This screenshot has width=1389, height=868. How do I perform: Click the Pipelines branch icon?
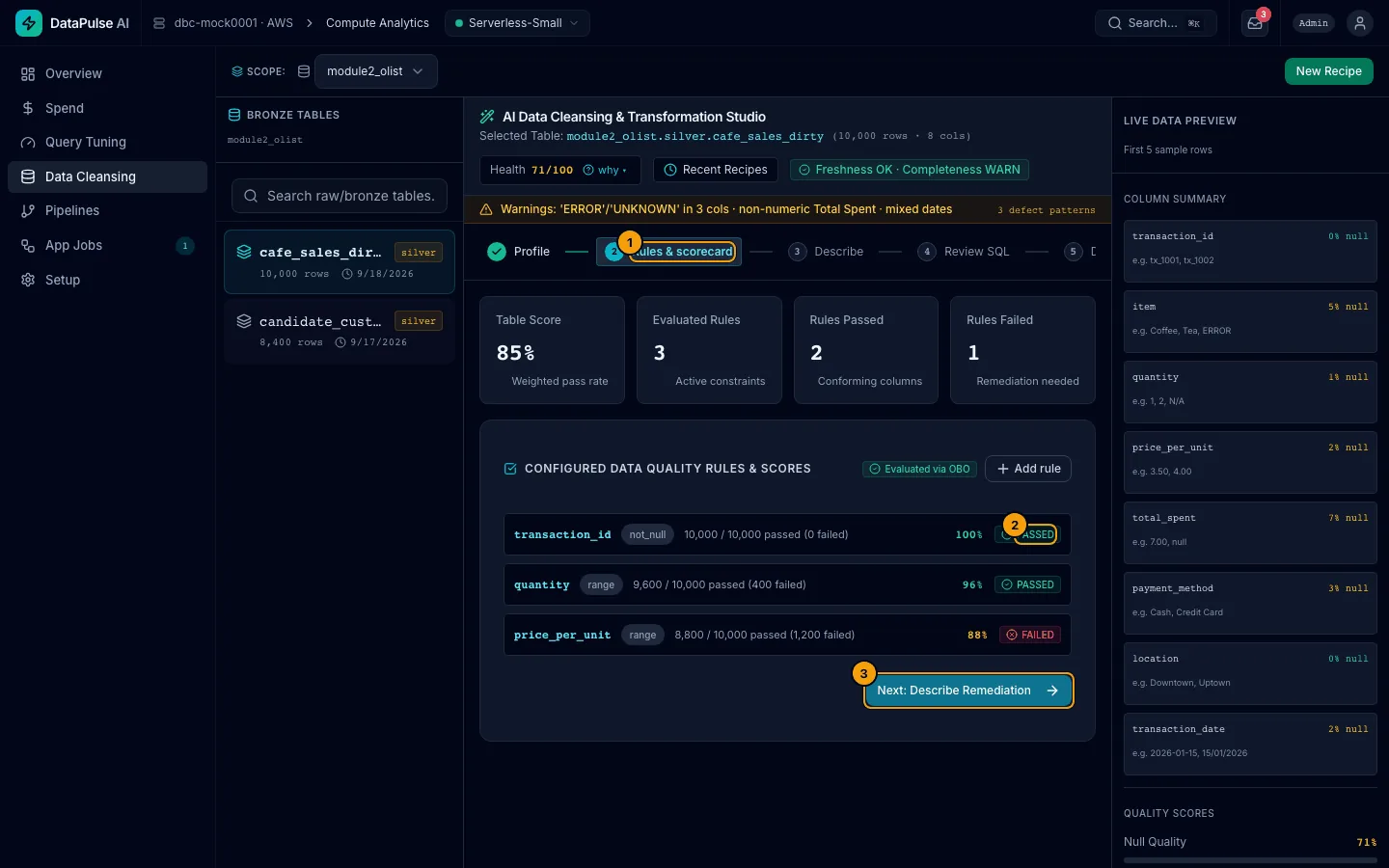[x=28, y=211]
